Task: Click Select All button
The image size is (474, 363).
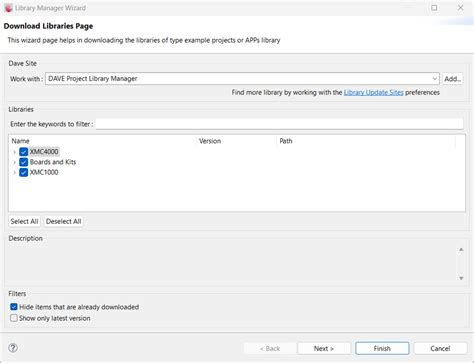Action: point(24,221)
